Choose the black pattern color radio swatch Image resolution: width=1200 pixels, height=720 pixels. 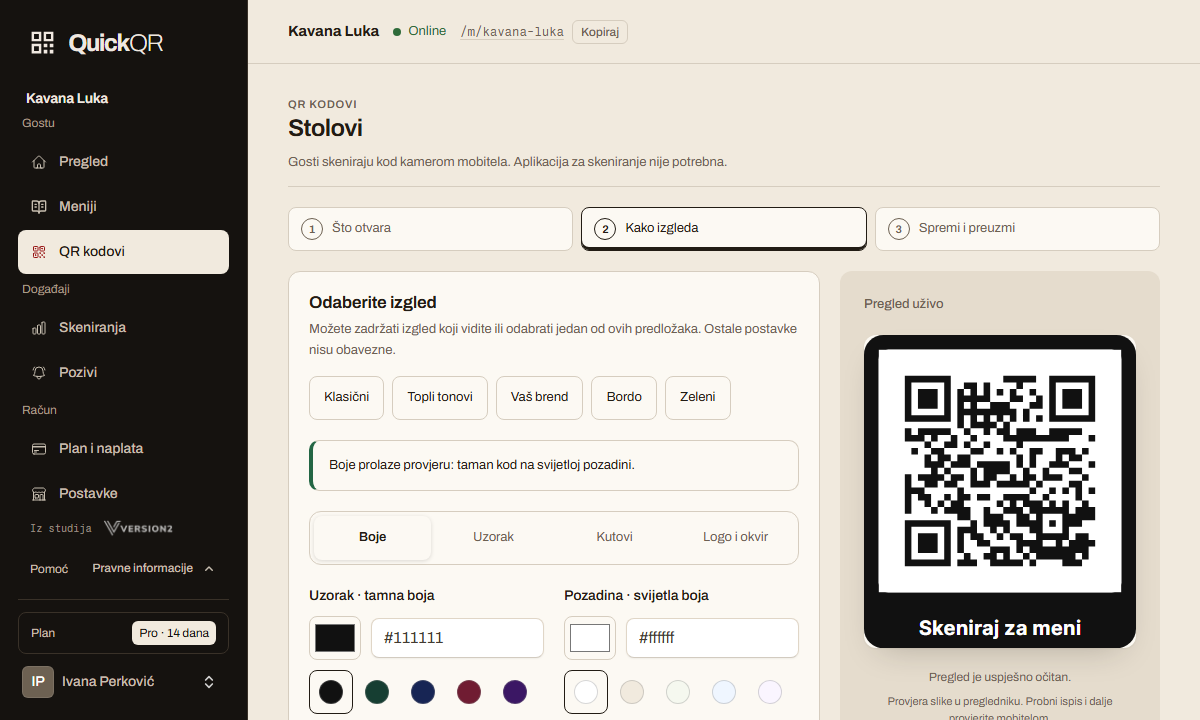coord(331,692)
